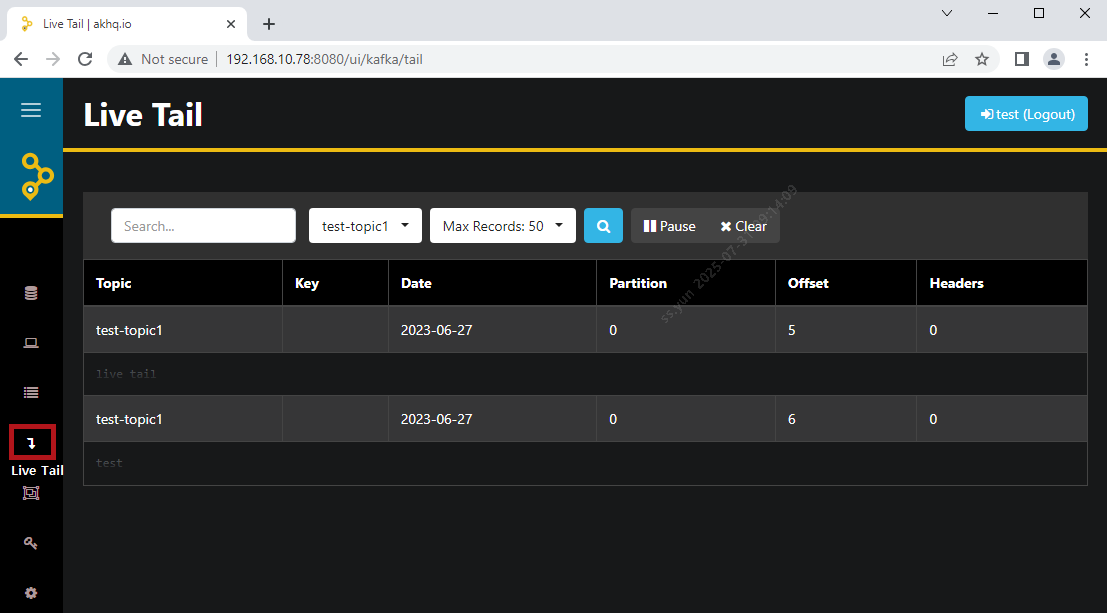Image resolution: width=1107 pixels, height=613 pixels.
Task: Click the Live Tail arrow icon
Action: 31,442
